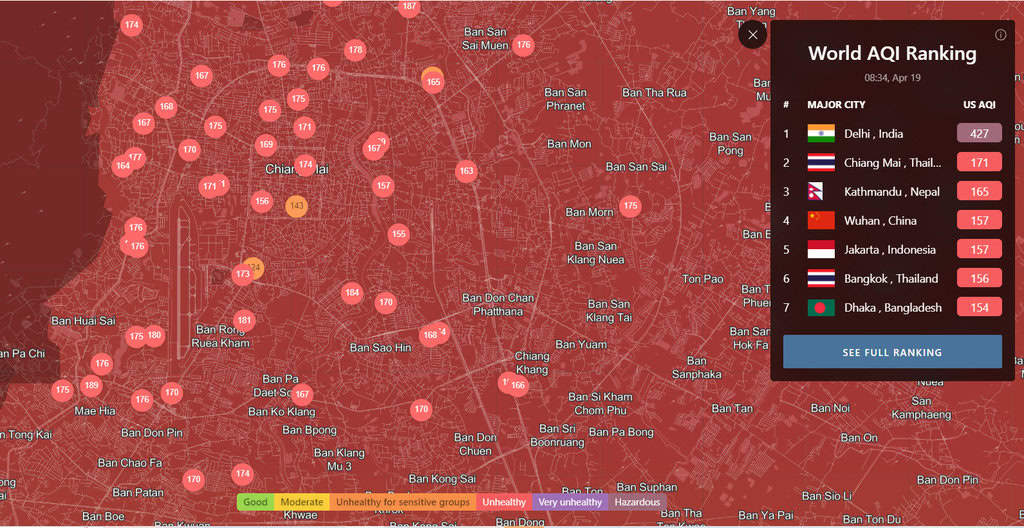Click the 427 AQI badge for Delhi
Screen dimensions: 1024x528
click(x=978, y=134)
